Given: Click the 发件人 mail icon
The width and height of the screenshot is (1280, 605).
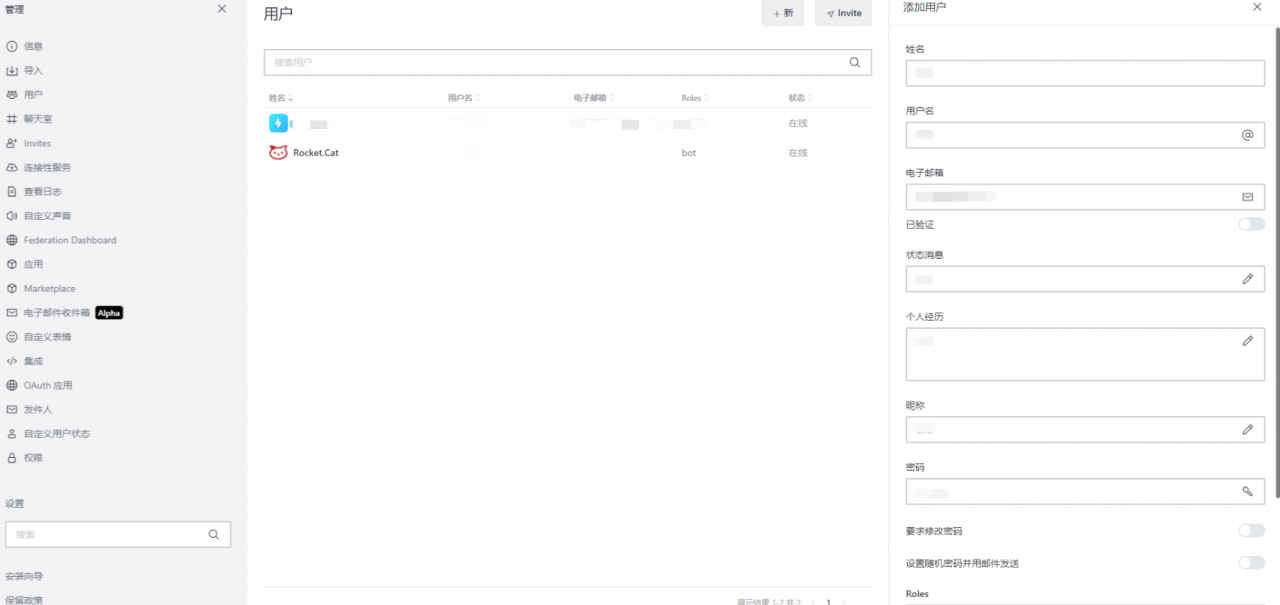Looking at the screenshot, I should (12, 409).
